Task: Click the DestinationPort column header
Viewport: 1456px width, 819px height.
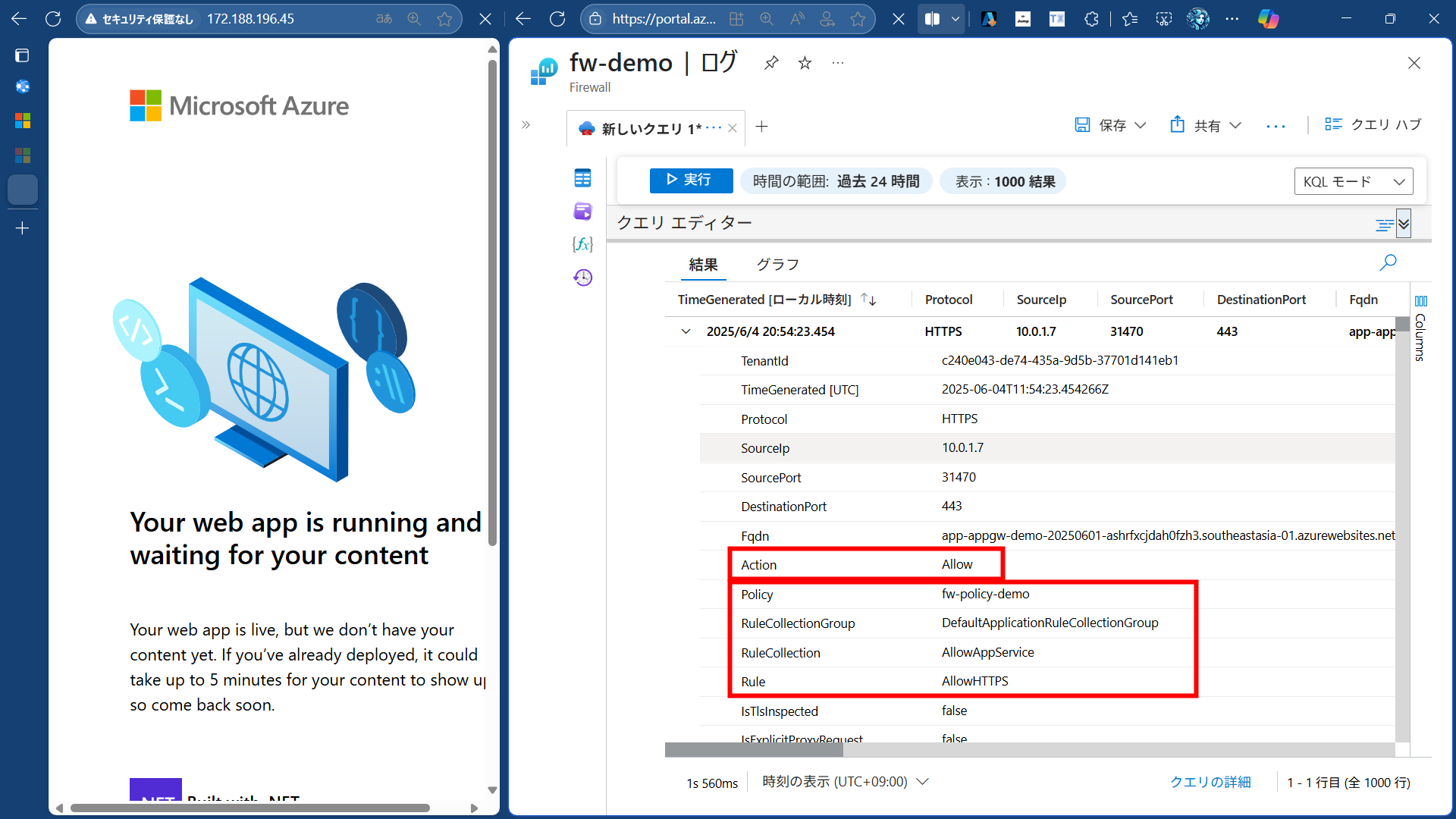Action: (x=1261, y=300)
